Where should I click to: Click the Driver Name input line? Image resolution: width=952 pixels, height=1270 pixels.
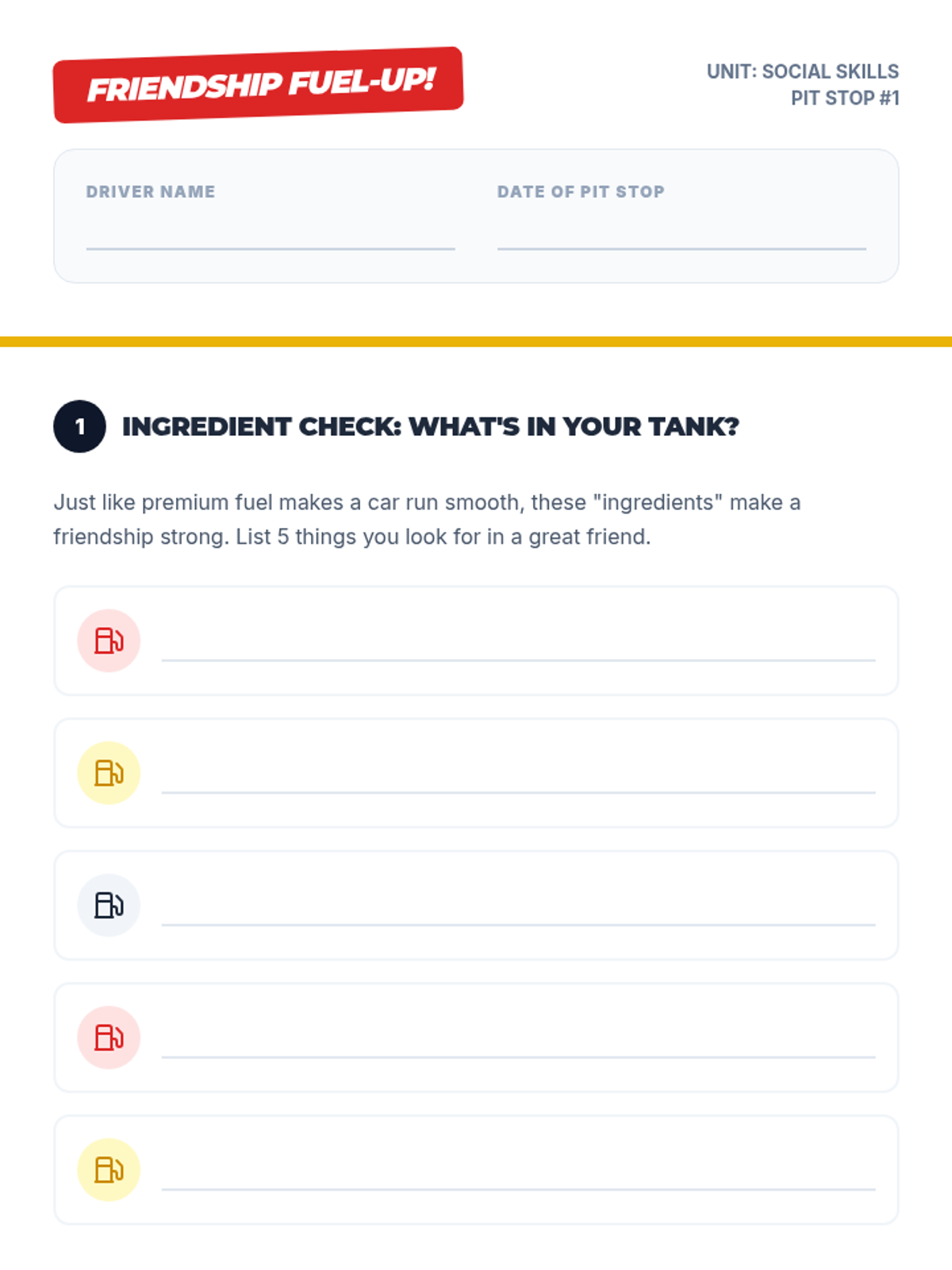270,237
